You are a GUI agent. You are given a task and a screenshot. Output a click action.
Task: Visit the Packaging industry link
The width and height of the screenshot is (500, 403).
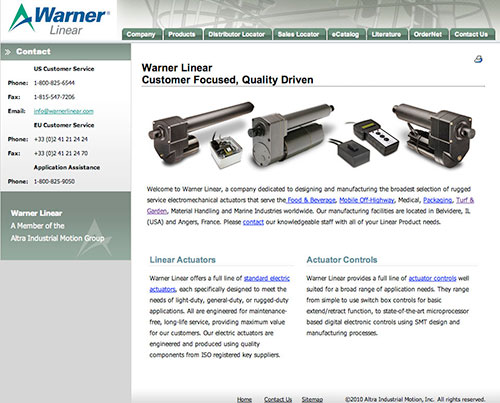coord(438,200)
